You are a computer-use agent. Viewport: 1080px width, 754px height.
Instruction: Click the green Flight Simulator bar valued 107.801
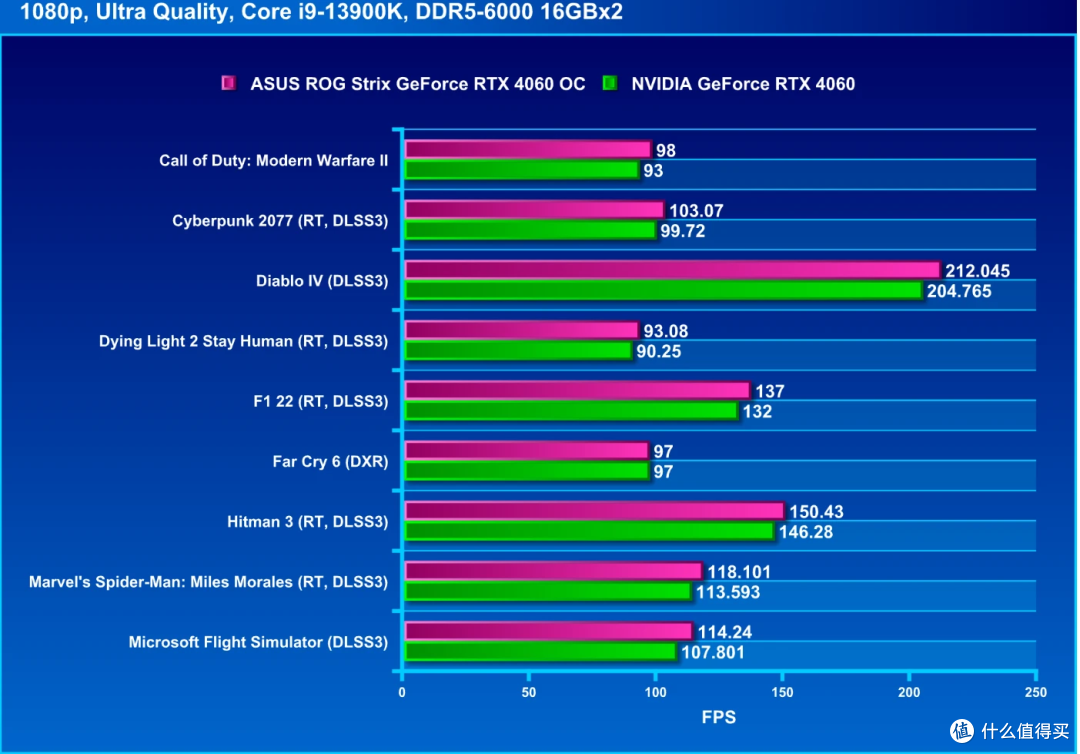pyautogui.click(x=541, y=651)
